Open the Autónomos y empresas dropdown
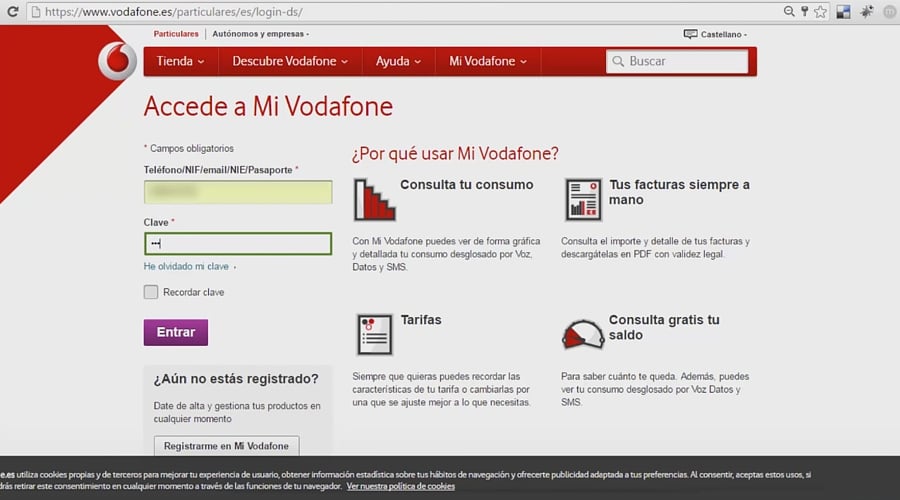This screenshot has height=500, width=900. tap(261, 34)
